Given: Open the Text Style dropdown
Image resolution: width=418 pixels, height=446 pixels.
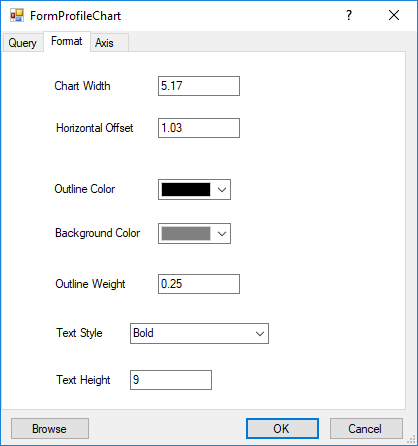Looking at the screenshot, I should pos(199,333).
